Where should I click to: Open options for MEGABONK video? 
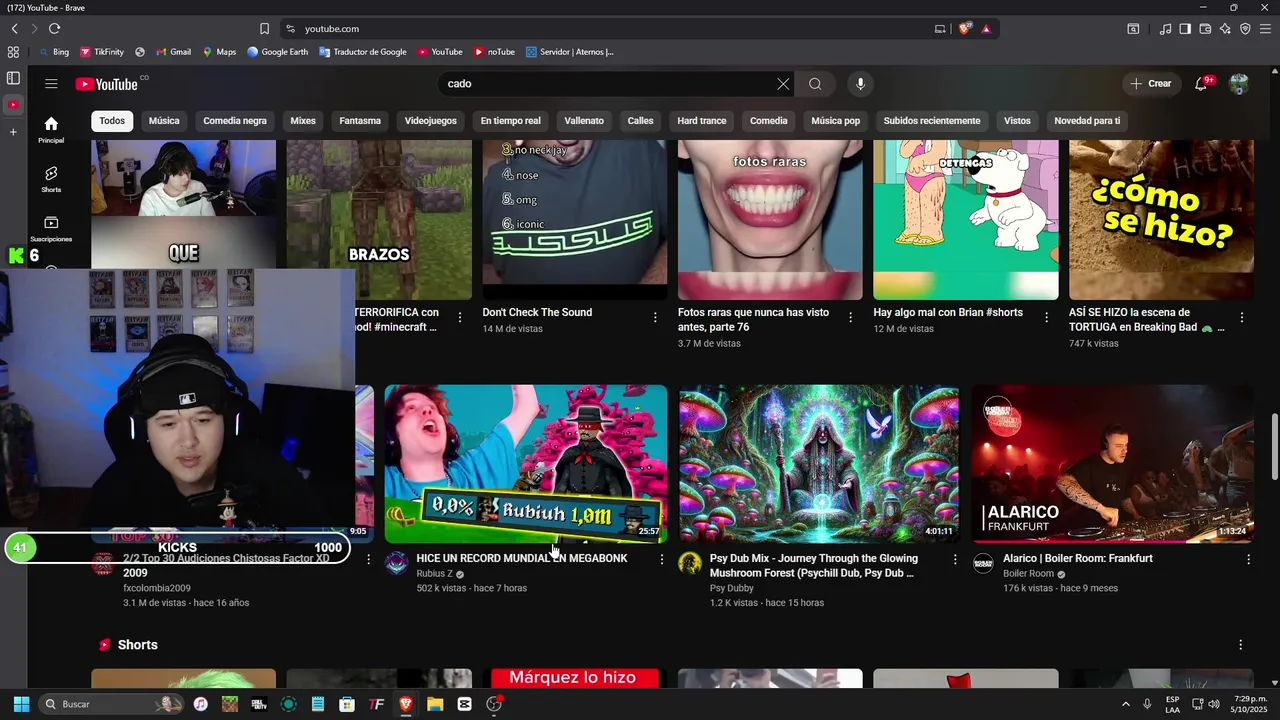point(661,560)
